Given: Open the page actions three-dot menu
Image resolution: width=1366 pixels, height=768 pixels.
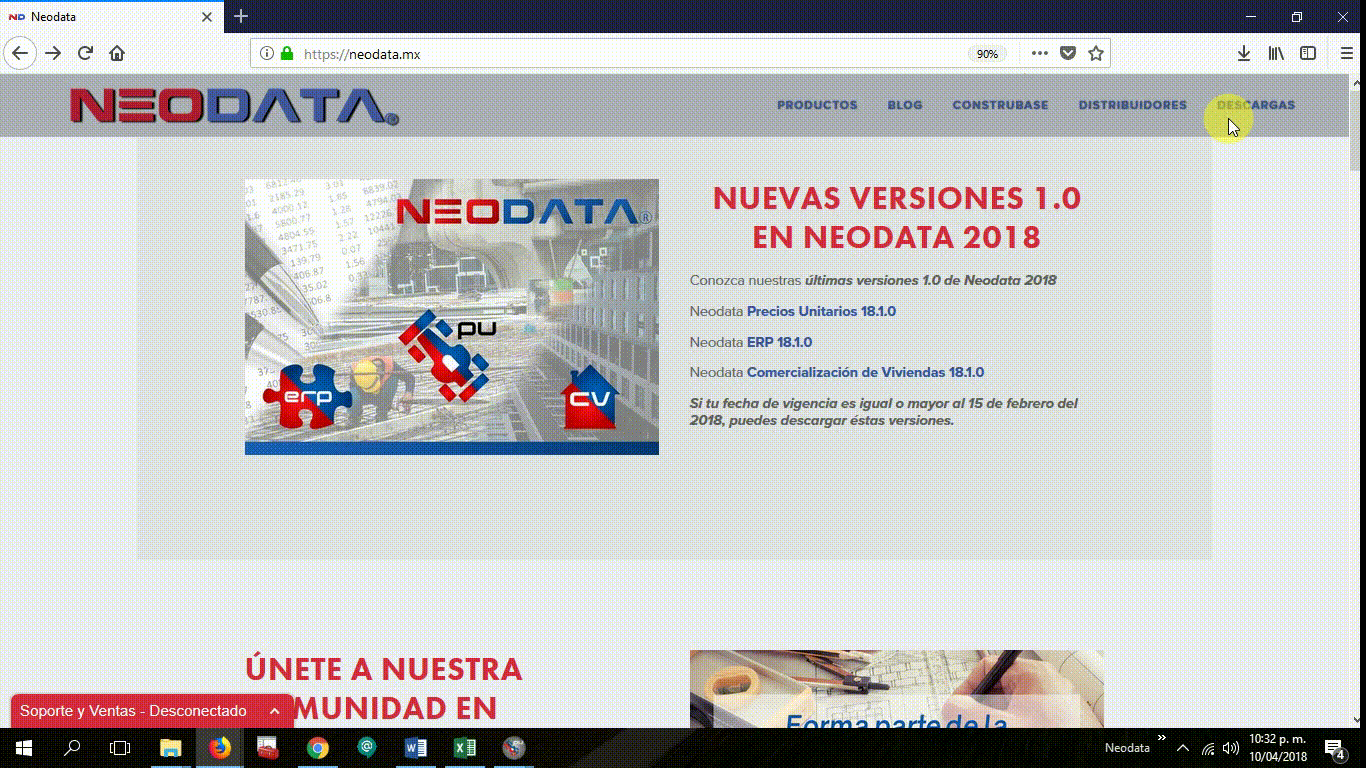Looking at the screenshot, I should tap(1040, 54).
